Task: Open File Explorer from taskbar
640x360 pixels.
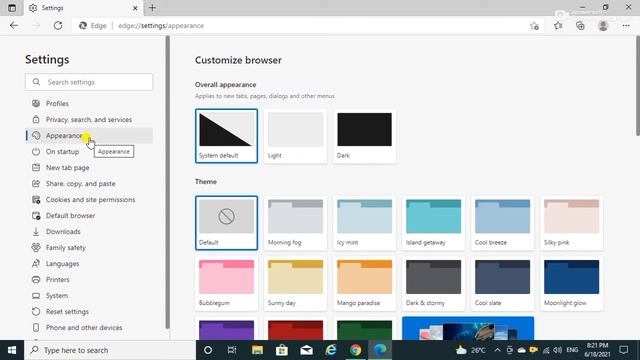Action: pos(257,350)
